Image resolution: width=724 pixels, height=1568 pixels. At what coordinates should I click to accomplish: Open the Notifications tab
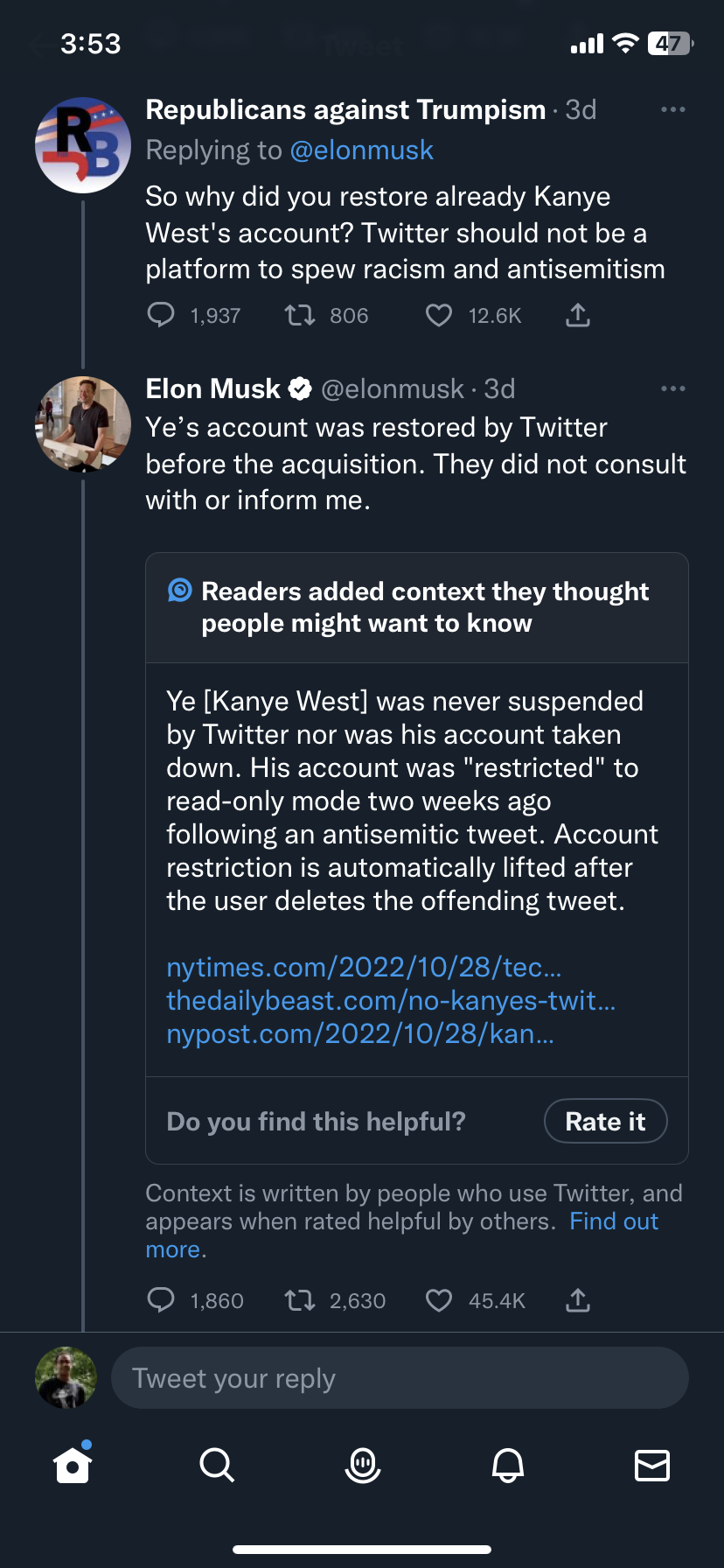[507, 1465]
